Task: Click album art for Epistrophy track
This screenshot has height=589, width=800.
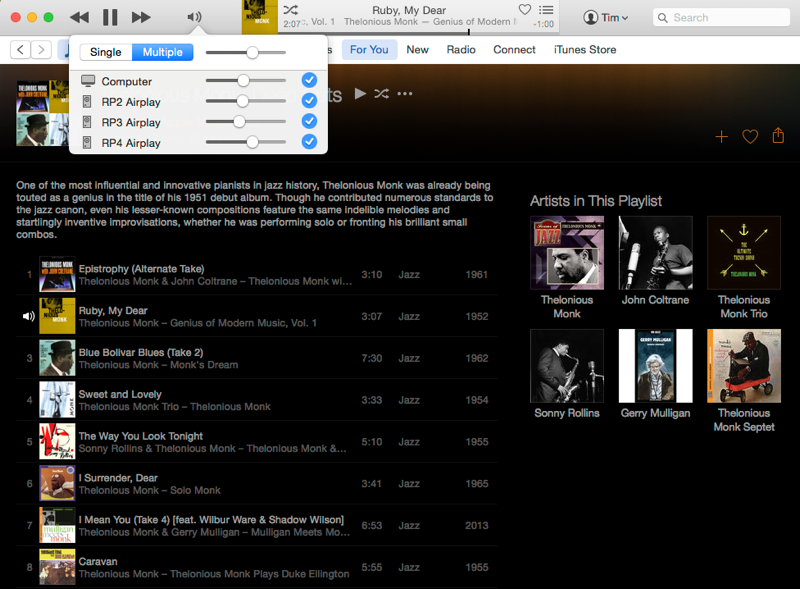Action: point(57,274)
